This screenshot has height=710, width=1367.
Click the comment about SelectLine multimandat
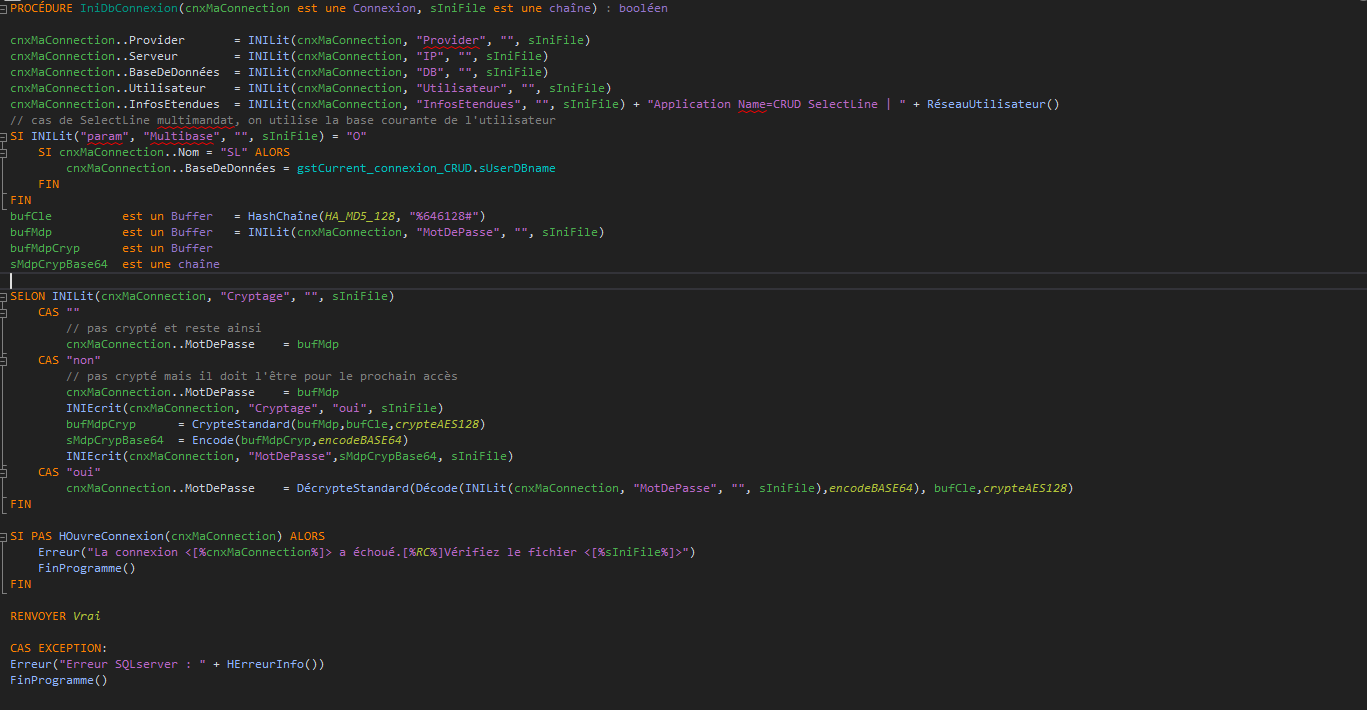(x=283, y=120)
